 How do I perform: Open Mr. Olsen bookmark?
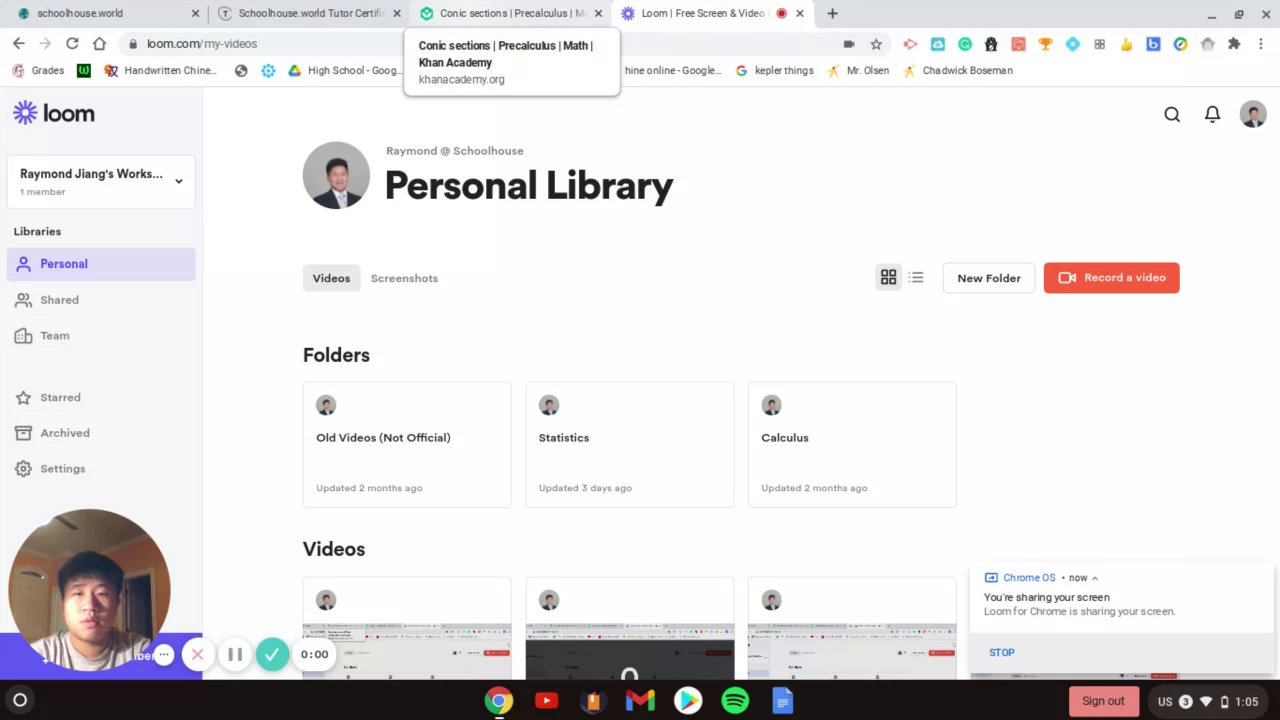[858, 71]
